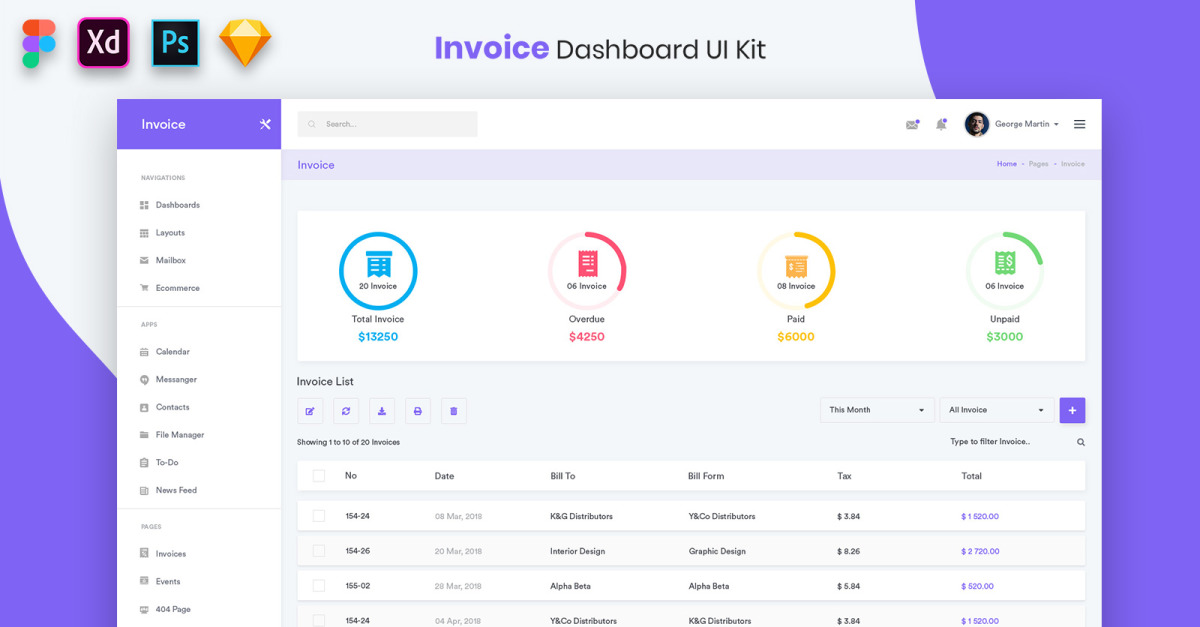Toggle the select-all checkbox in table header
The height and width of the screenshot is (627, 1200).
[319, 476]
